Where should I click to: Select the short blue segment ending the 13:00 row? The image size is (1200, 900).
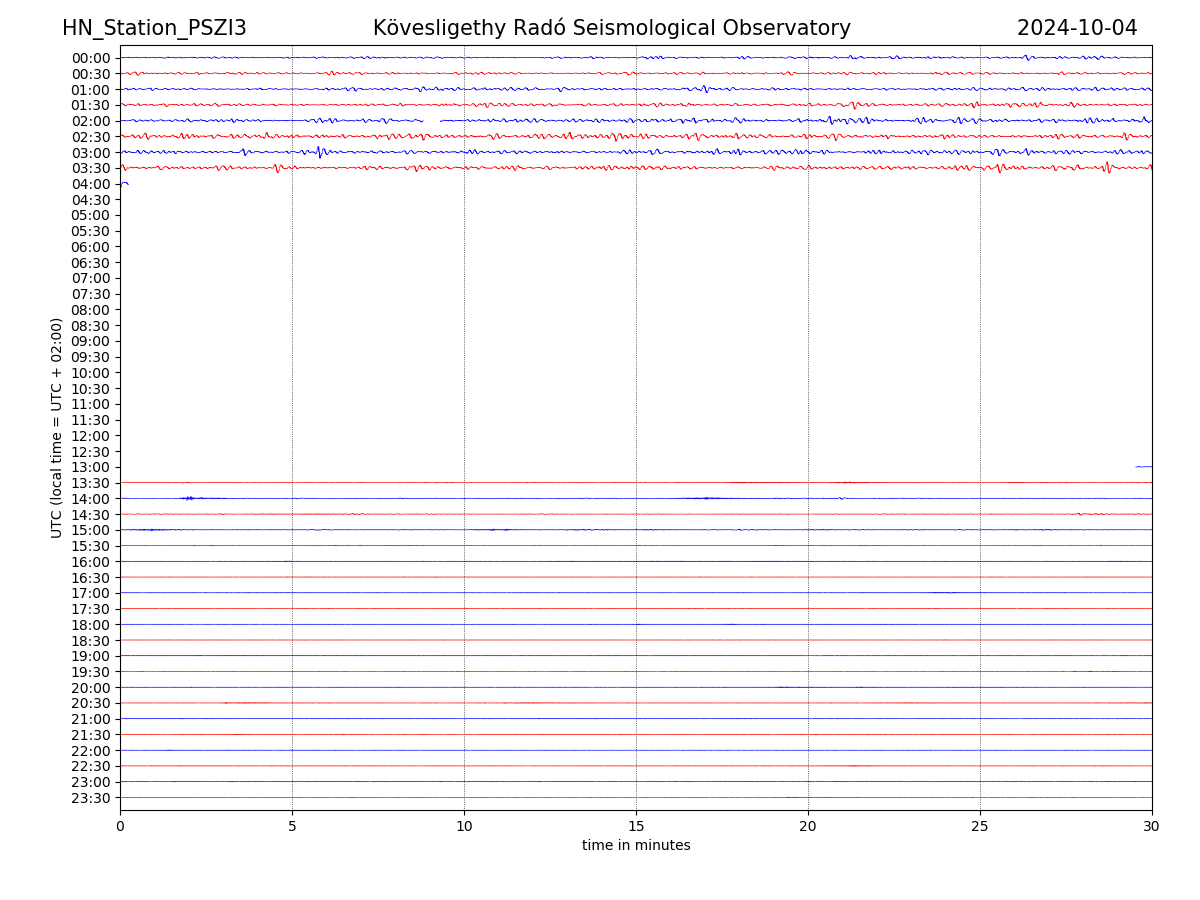tap(1143, 467)
